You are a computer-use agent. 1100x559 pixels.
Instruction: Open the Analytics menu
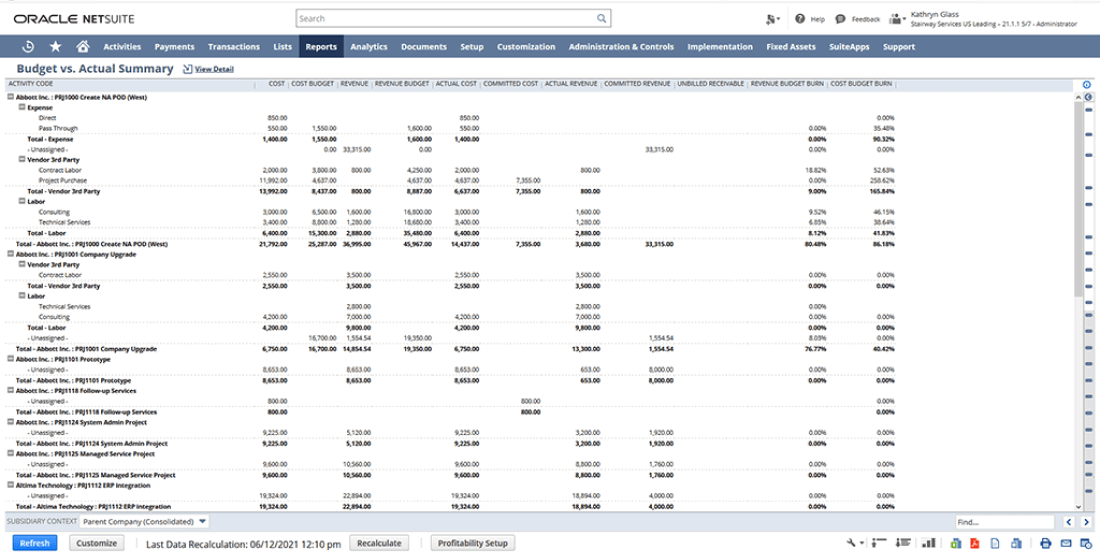click(368, 47)
